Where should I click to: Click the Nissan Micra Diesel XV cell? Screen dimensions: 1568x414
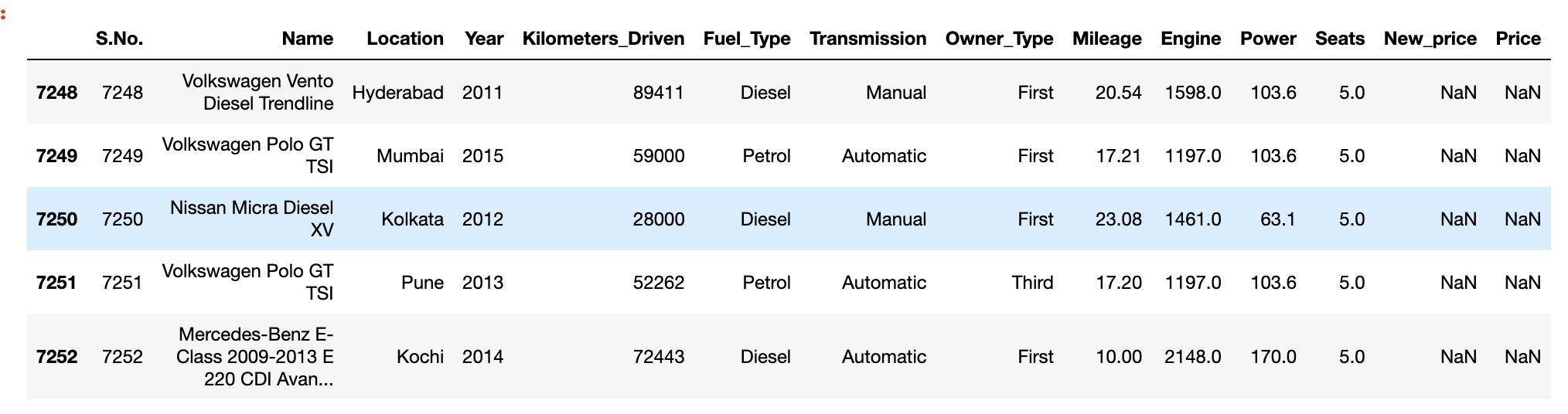click(x=252, y=219)
